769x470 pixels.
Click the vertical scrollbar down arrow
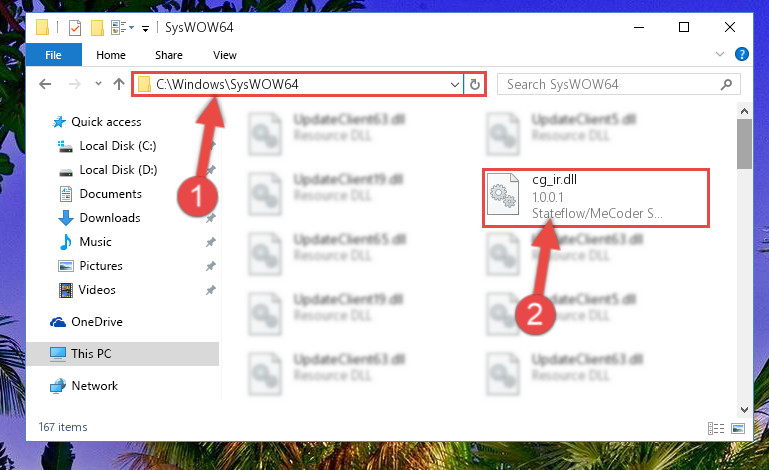[x=744, y=410]
